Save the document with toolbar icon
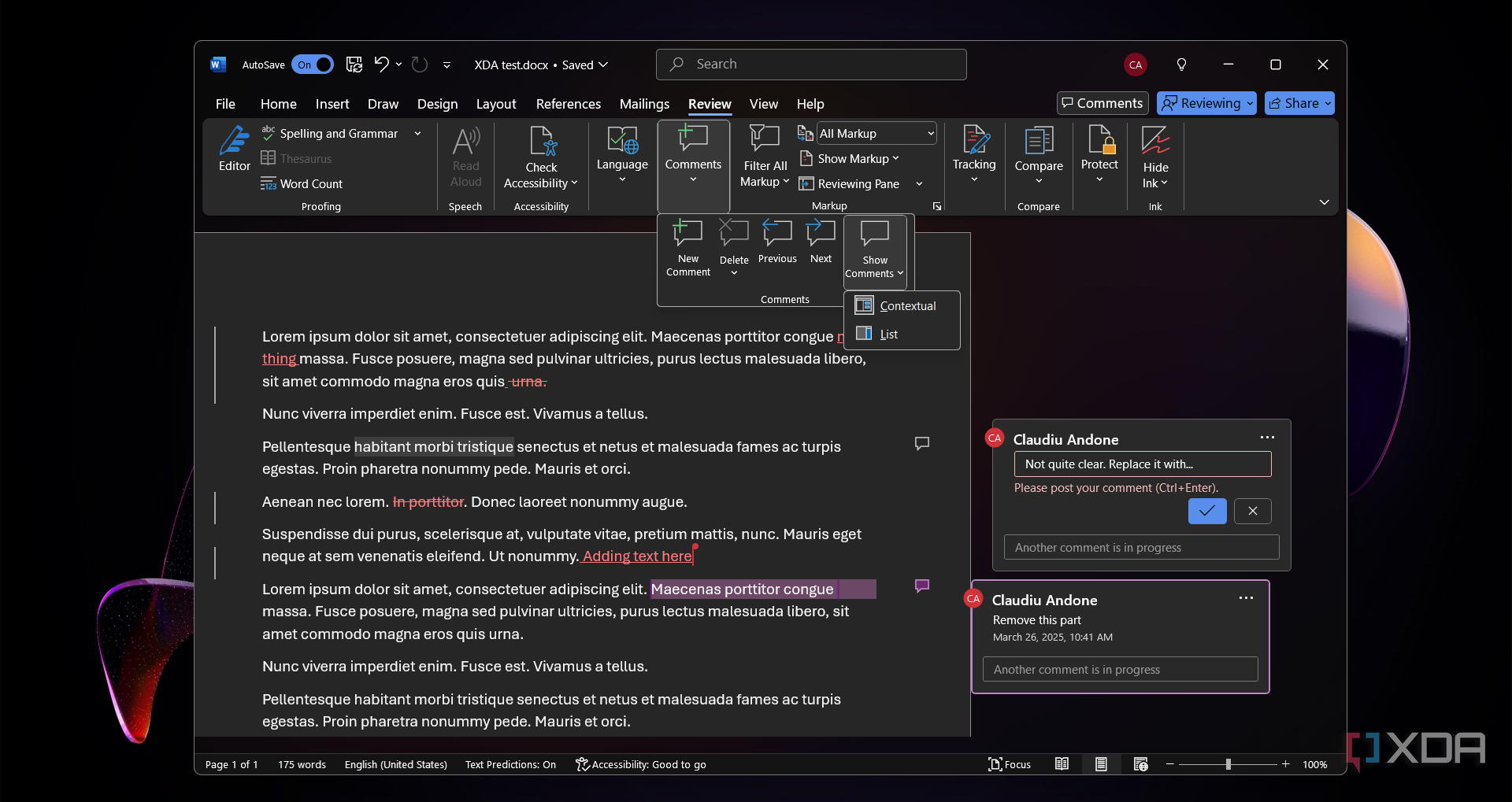Image resolution: width=1512 pixels, height=802 pixels. pos(354,65)
